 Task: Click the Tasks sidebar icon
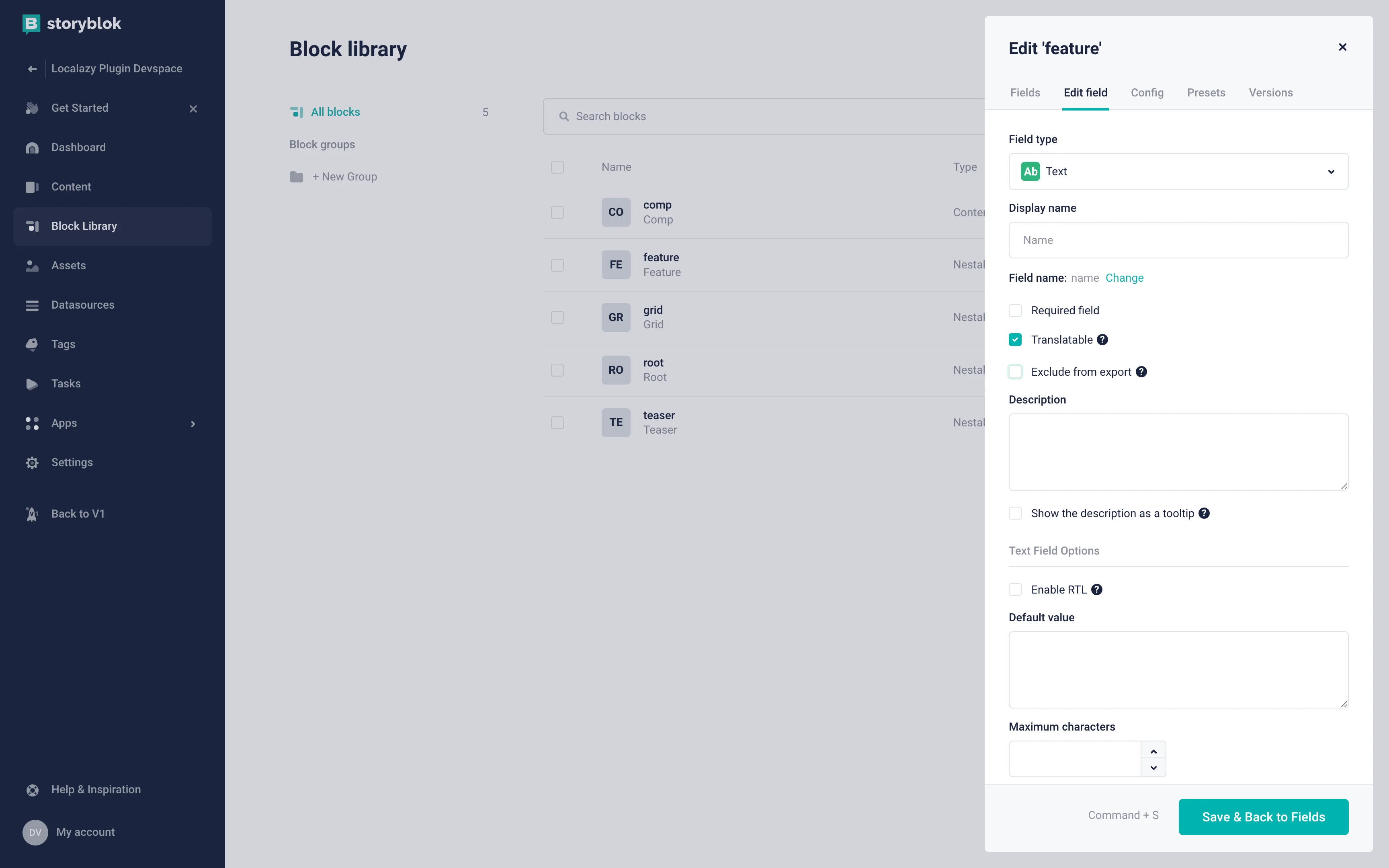point(33,383)
